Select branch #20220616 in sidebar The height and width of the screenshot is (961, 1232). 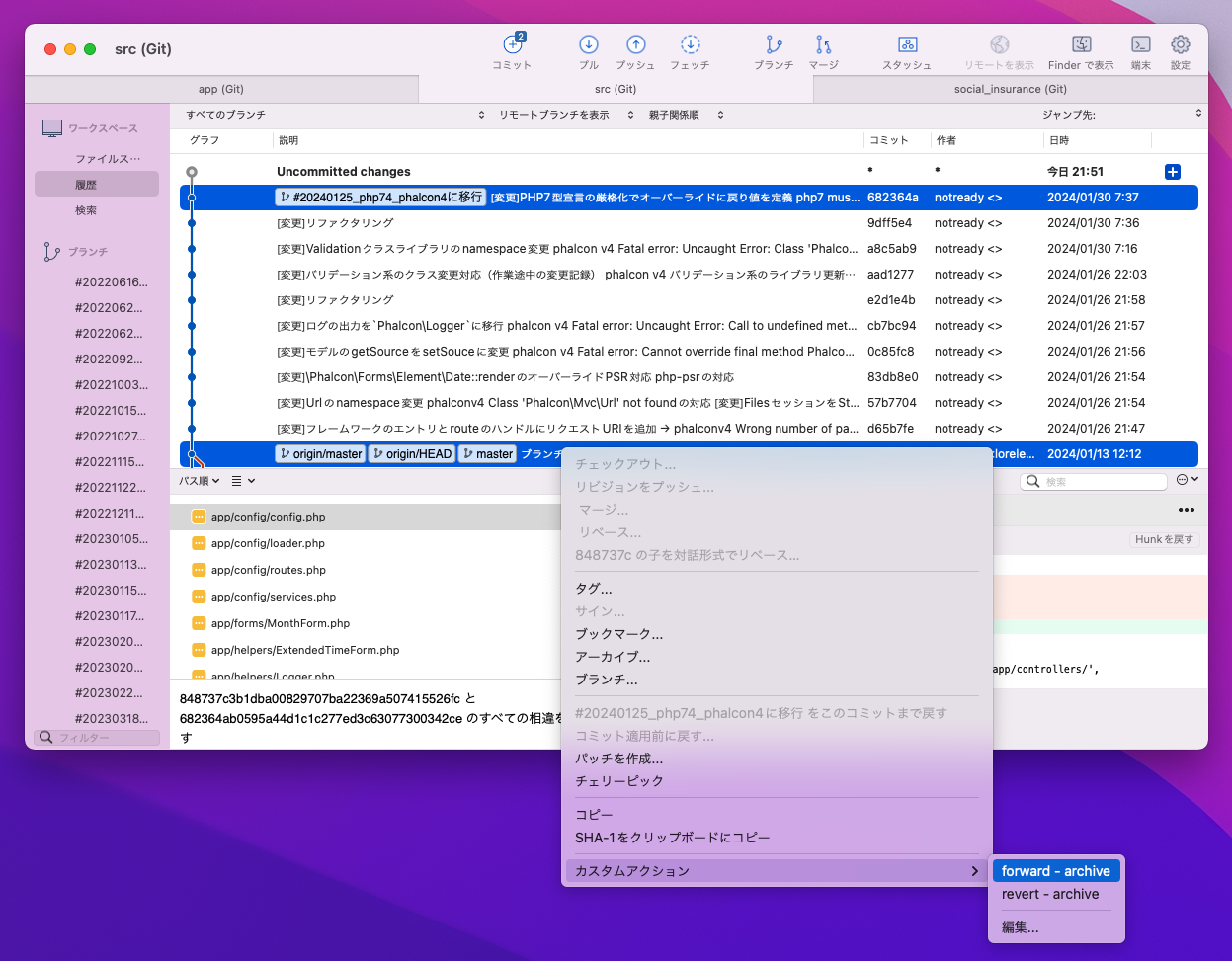[111, 282]
